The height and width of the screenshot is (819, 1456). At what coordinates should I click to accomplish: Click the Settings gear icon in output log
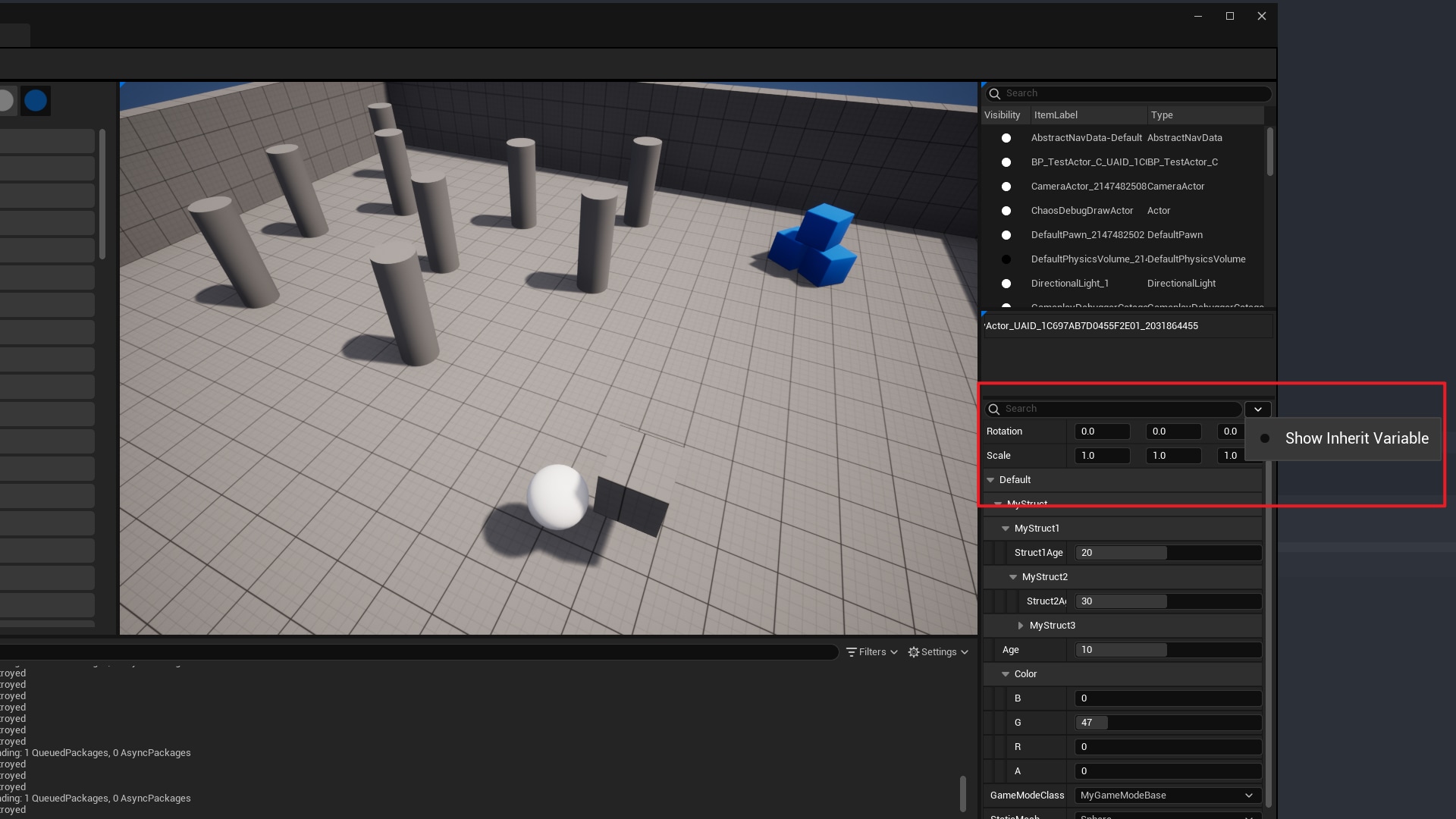point(914,651)
